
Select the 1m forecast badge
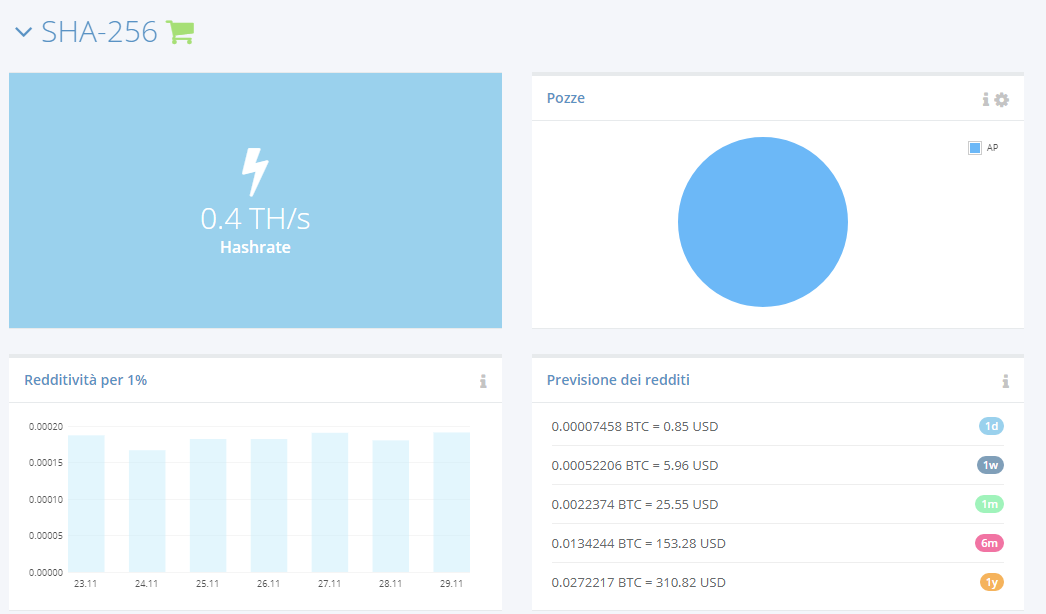(989, 504)
